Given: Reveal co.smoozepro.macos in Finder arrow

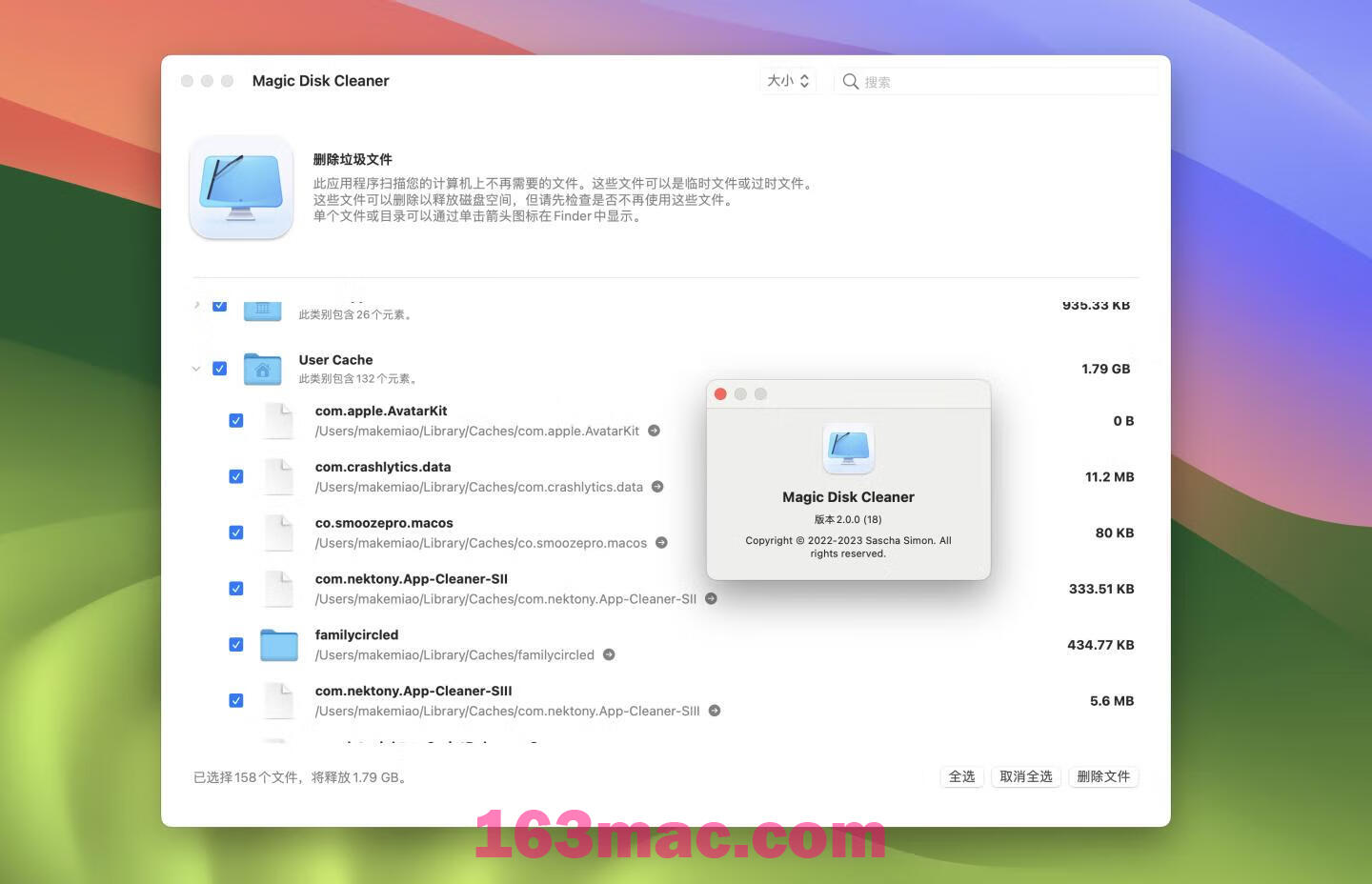Looking at the screenshot, I should (x=661, y=543).
